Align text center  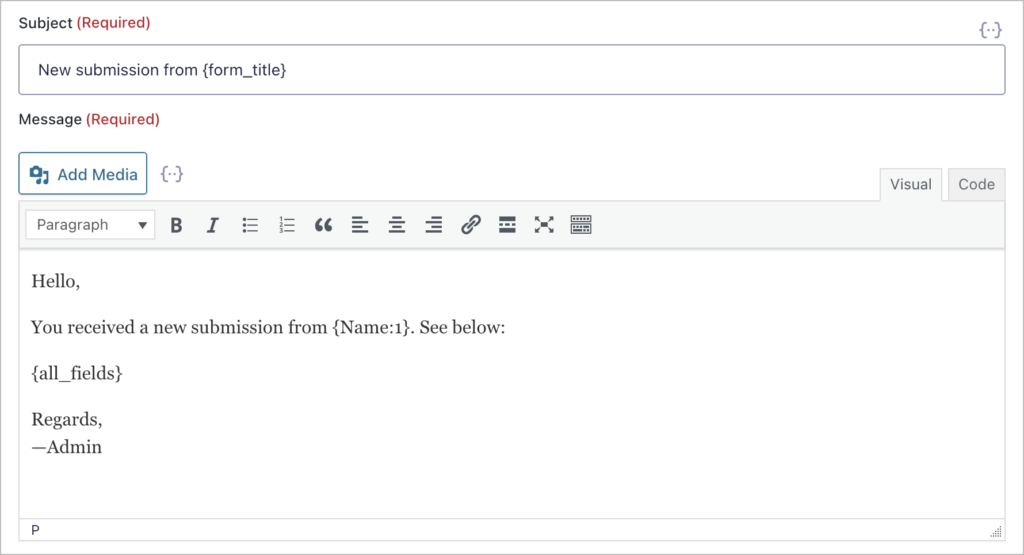click(396, 225)
